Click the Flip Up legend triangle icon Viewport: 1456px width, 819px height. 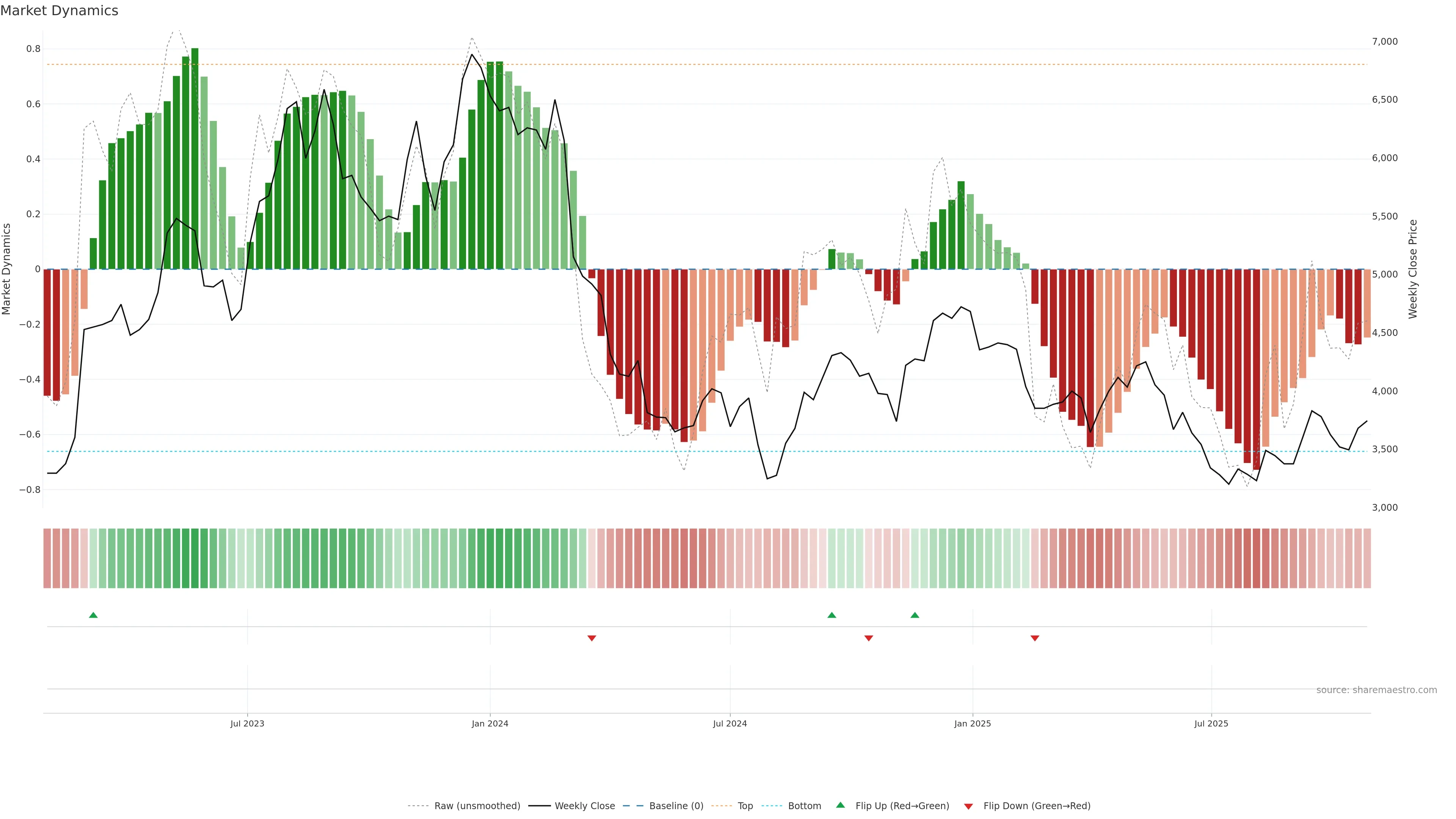pos(841,805)
